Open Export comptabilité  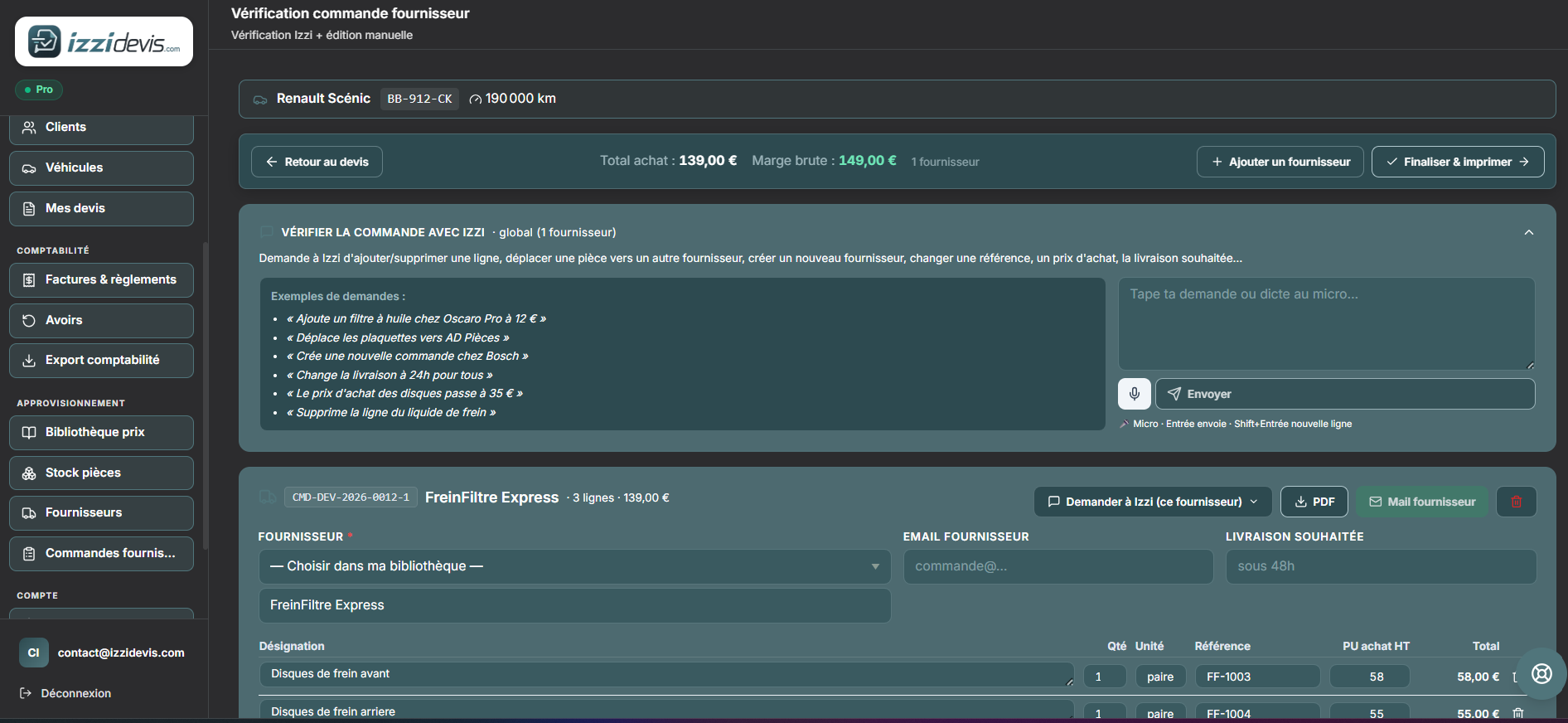101,361
